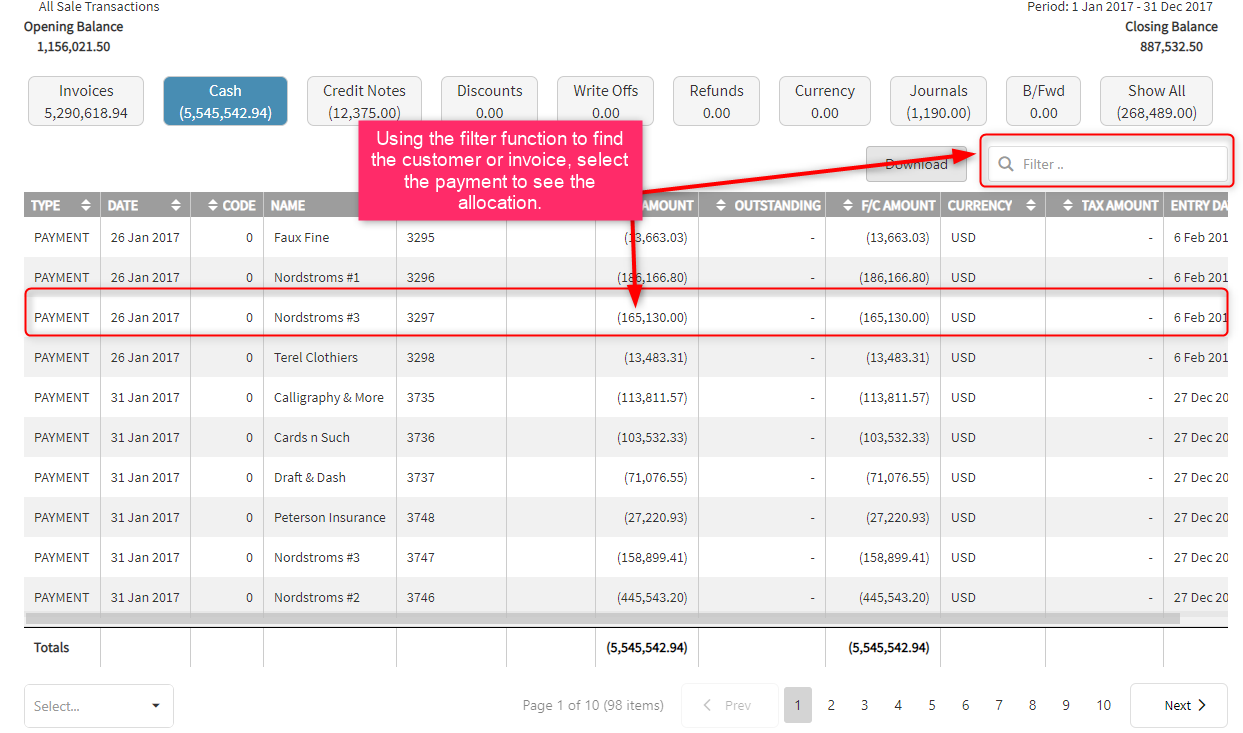1243x733 pixels.
Task: Open the Refunds tab
Action: tap(716, 101)
